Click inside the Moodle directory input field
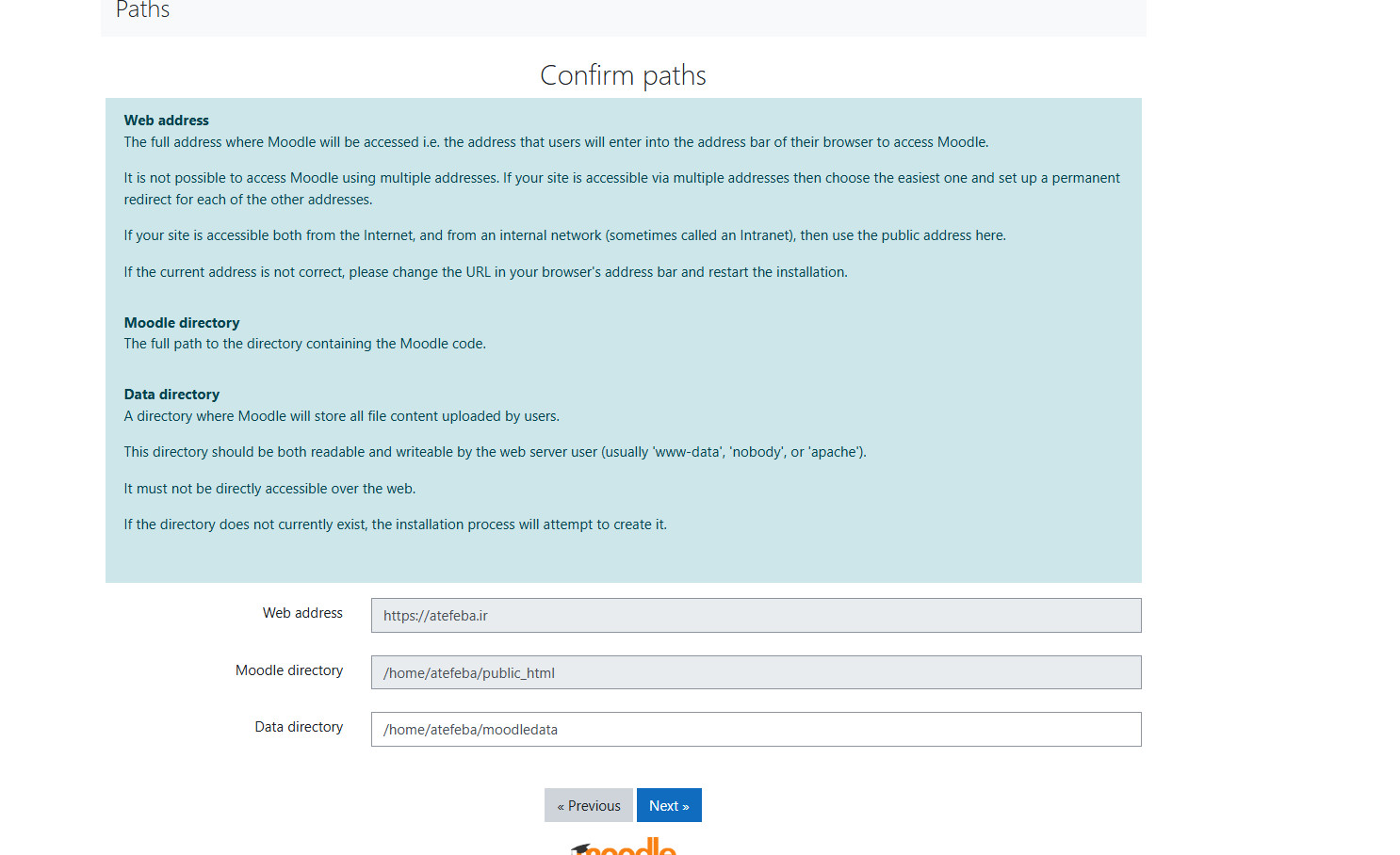This screenshot has height=855, width=1400. click(x=754, y=672)
